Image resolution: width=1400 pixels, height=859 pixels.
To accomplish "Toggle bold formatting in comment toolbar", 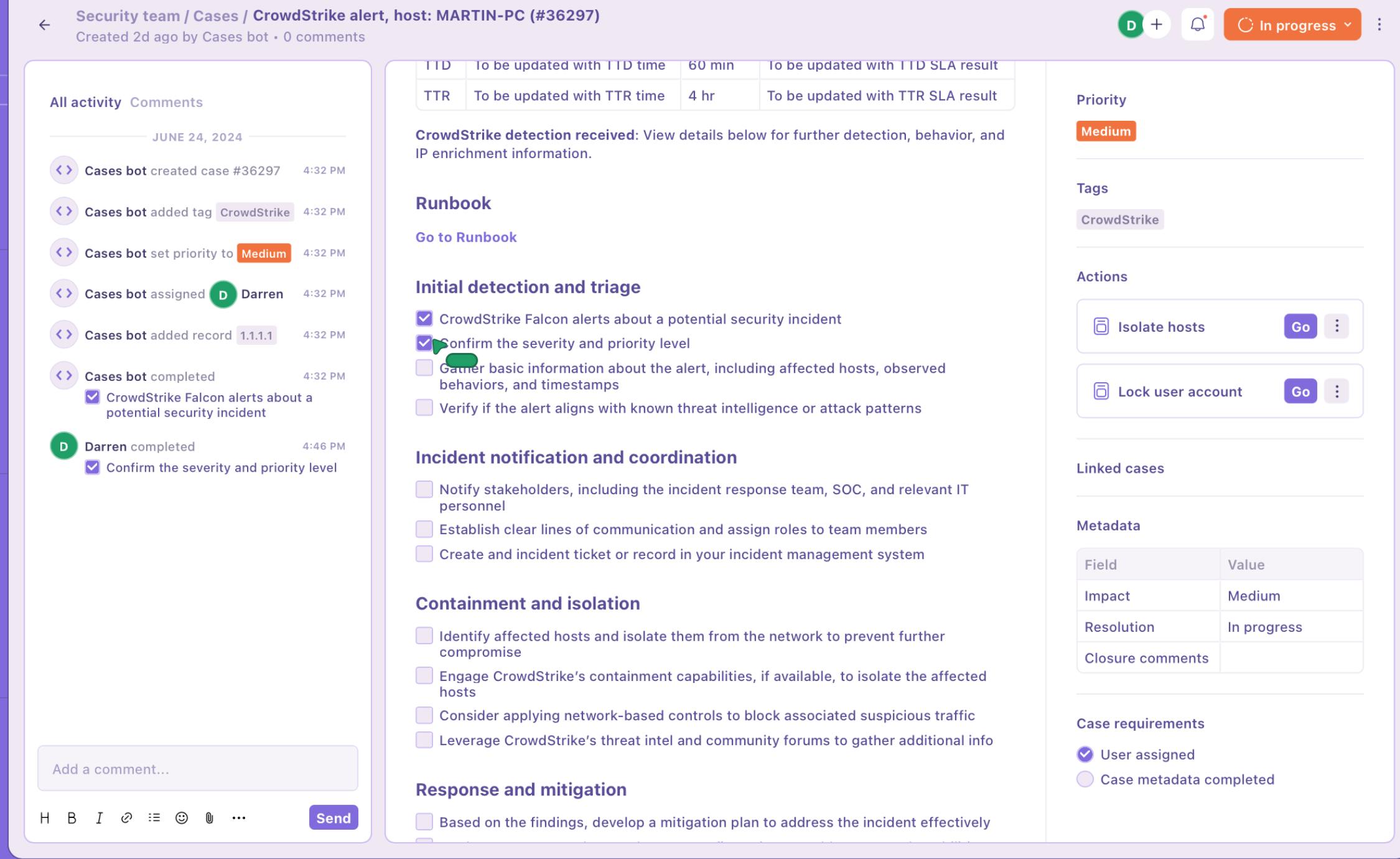I will pyautogui.click(x=72, y=818).
